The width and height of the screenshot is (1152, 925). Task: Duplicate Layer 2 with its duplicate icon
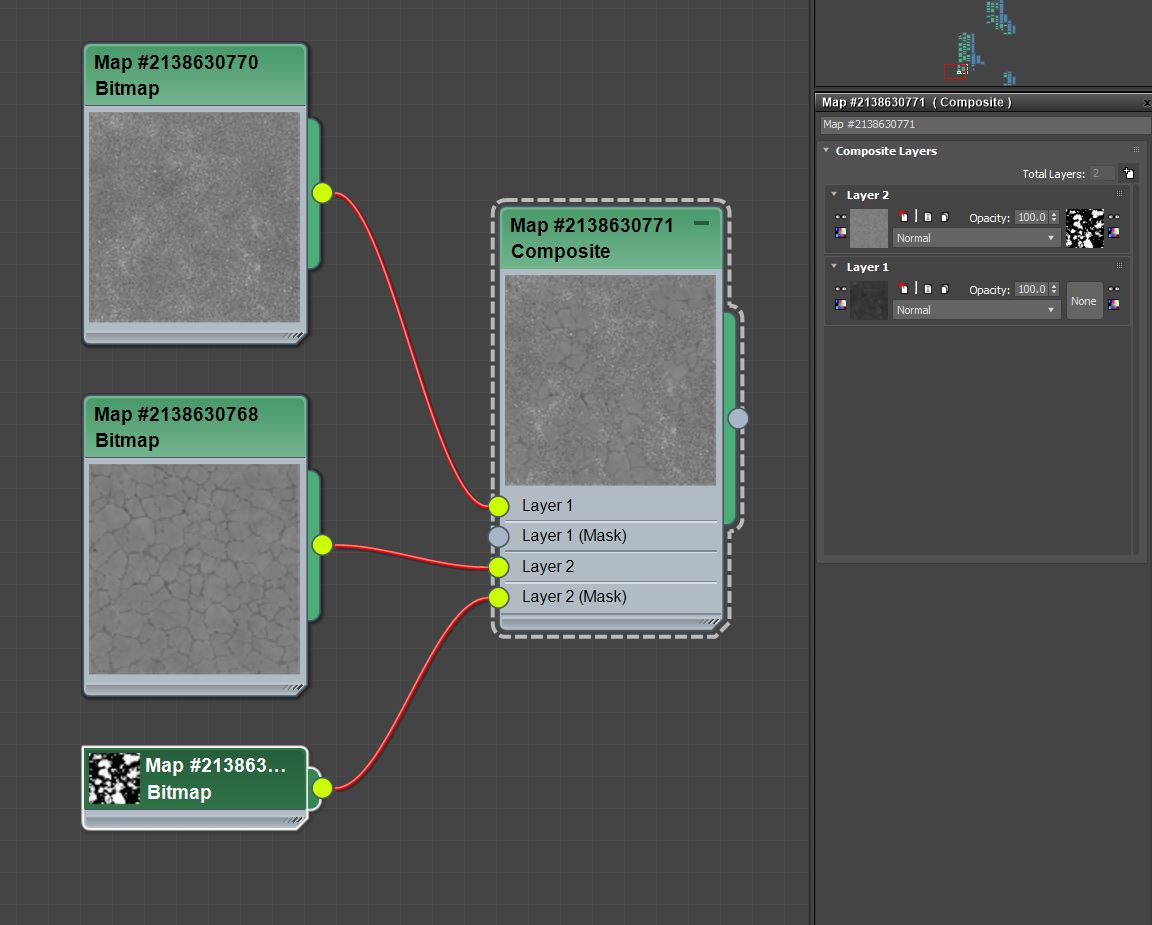(x=943, y=217)
